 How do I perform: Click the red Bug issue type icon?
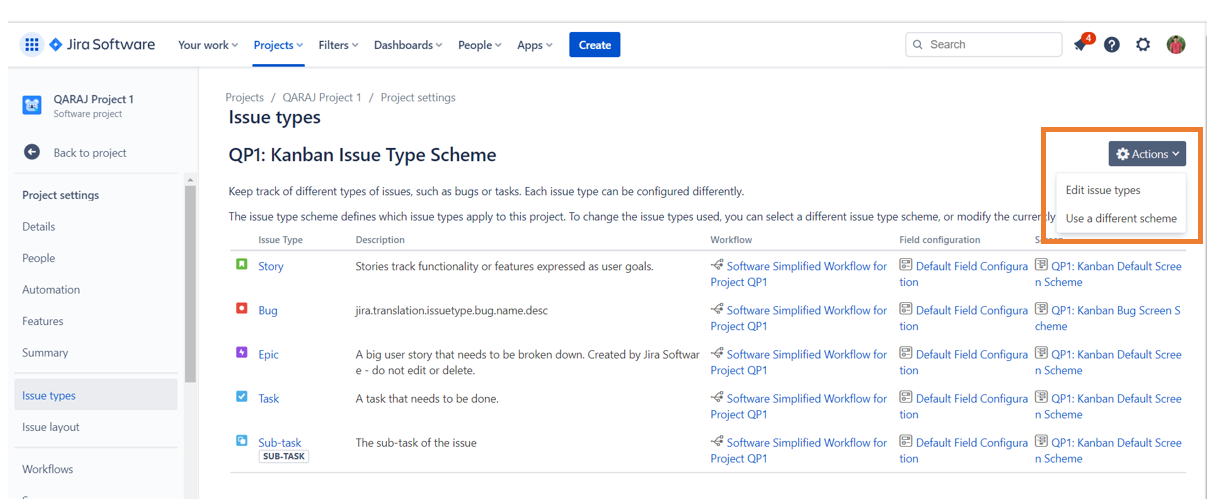241,308
